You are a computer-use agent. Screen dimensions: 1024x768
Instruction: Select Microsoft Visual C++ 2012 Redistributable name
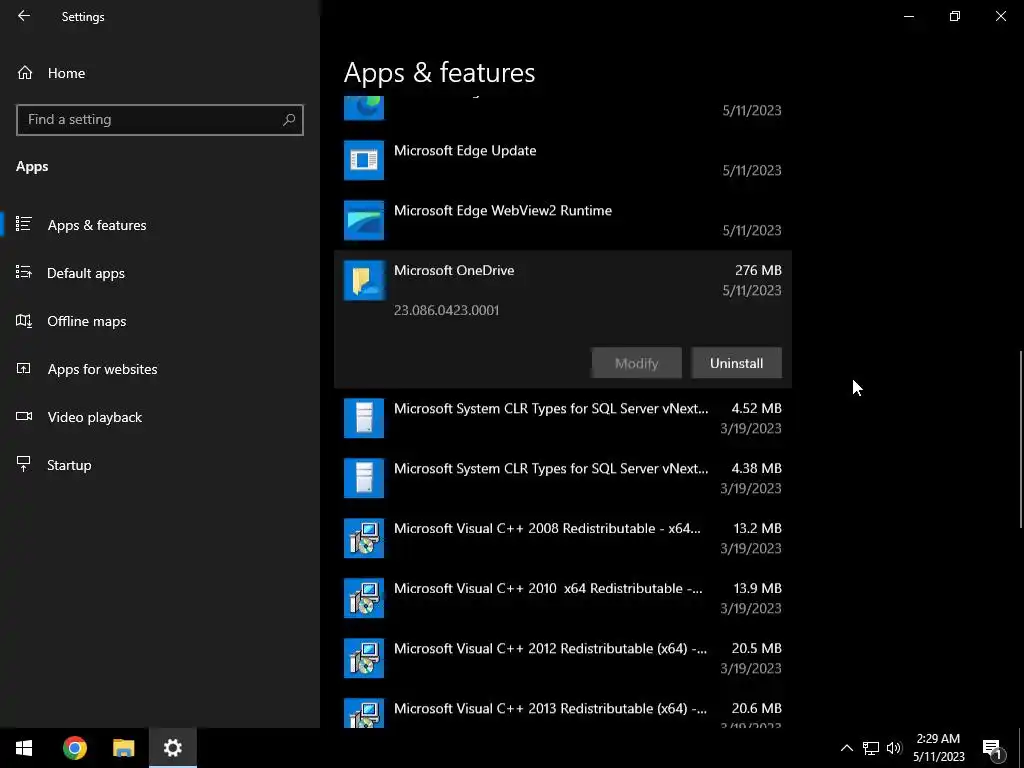550,648
